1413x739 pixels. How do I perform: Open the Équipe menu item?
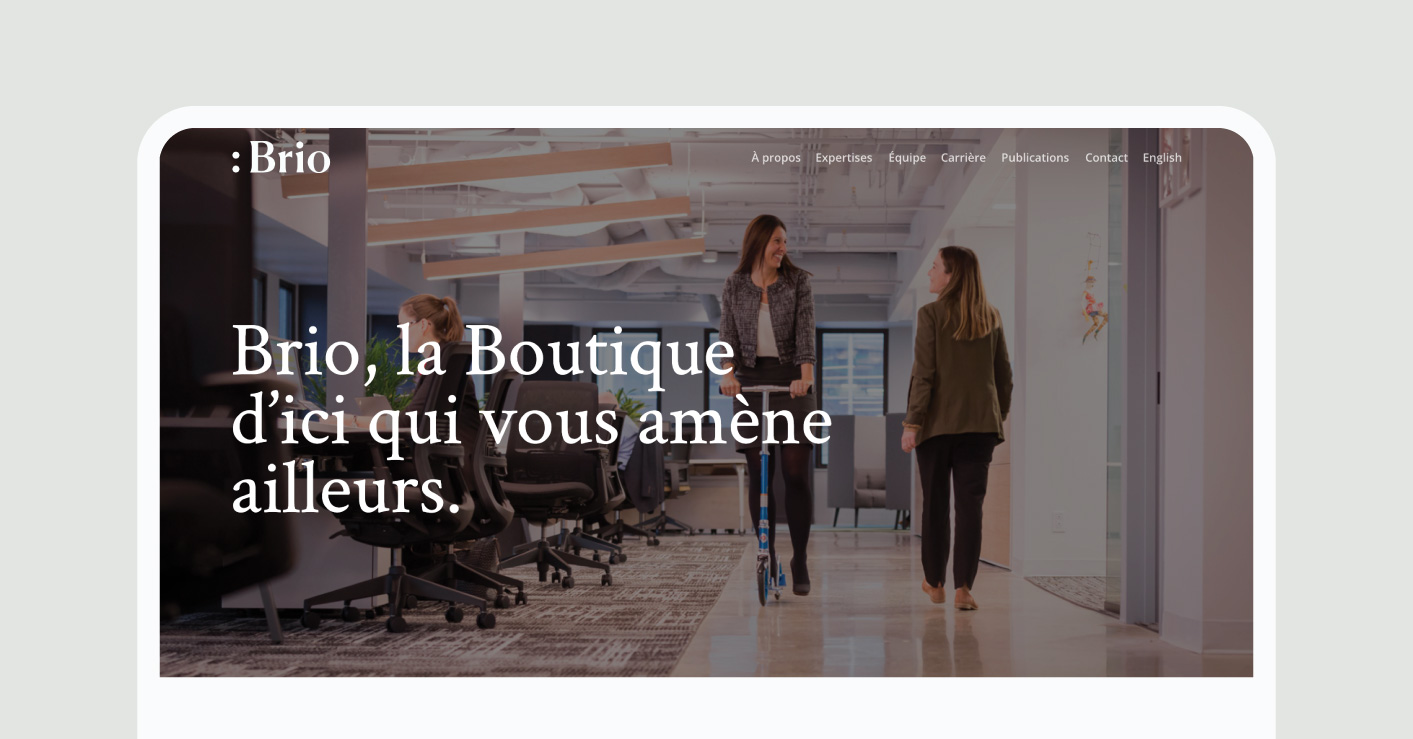click(907, 158)
